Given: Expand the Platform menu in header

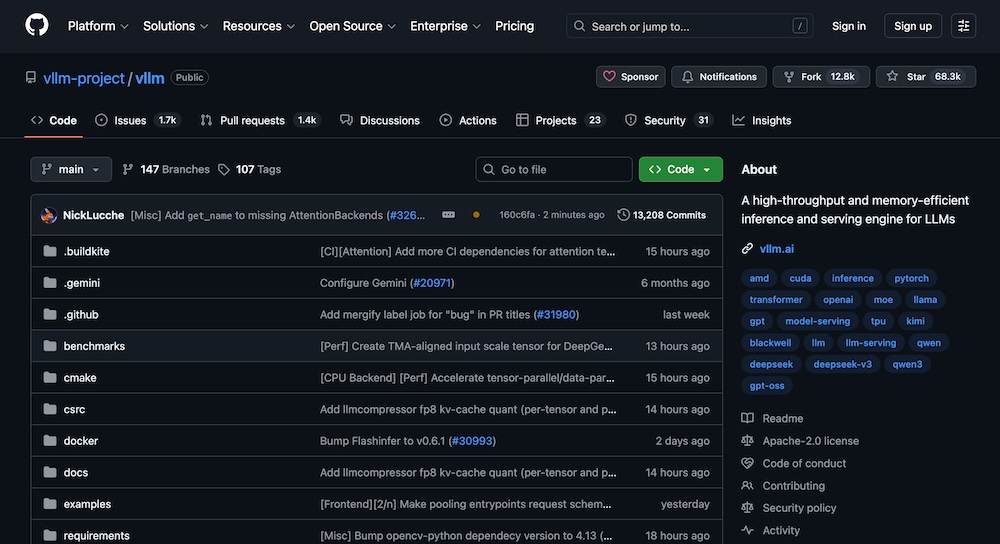Looking at the screenshot, I should point(98,26).
